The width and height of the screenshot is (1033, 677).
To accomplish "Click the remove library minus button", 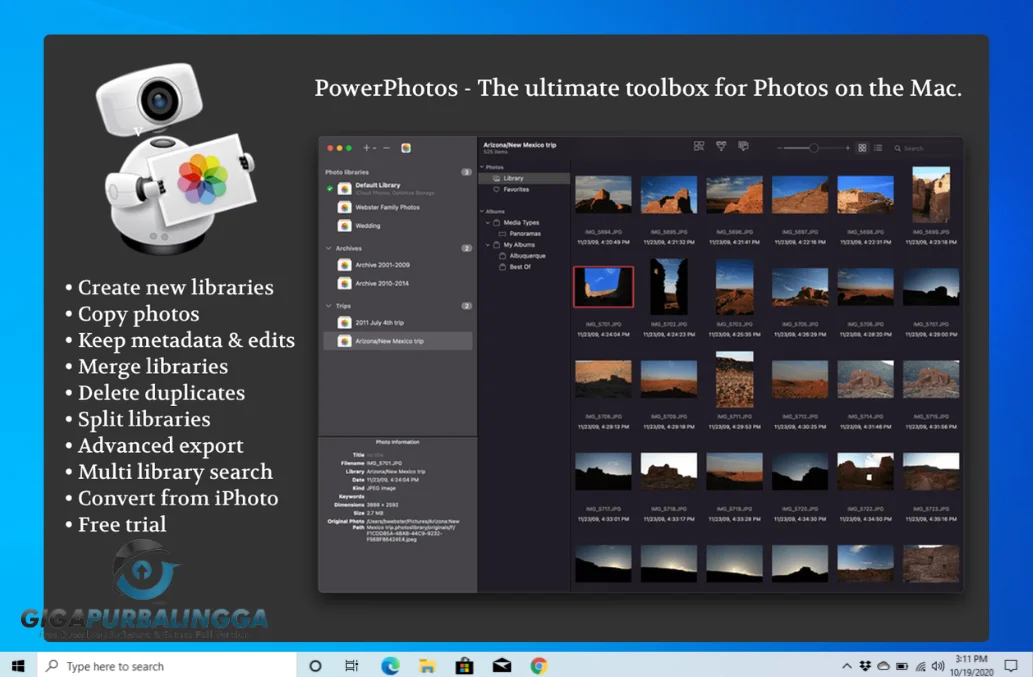I will [387, 148].
